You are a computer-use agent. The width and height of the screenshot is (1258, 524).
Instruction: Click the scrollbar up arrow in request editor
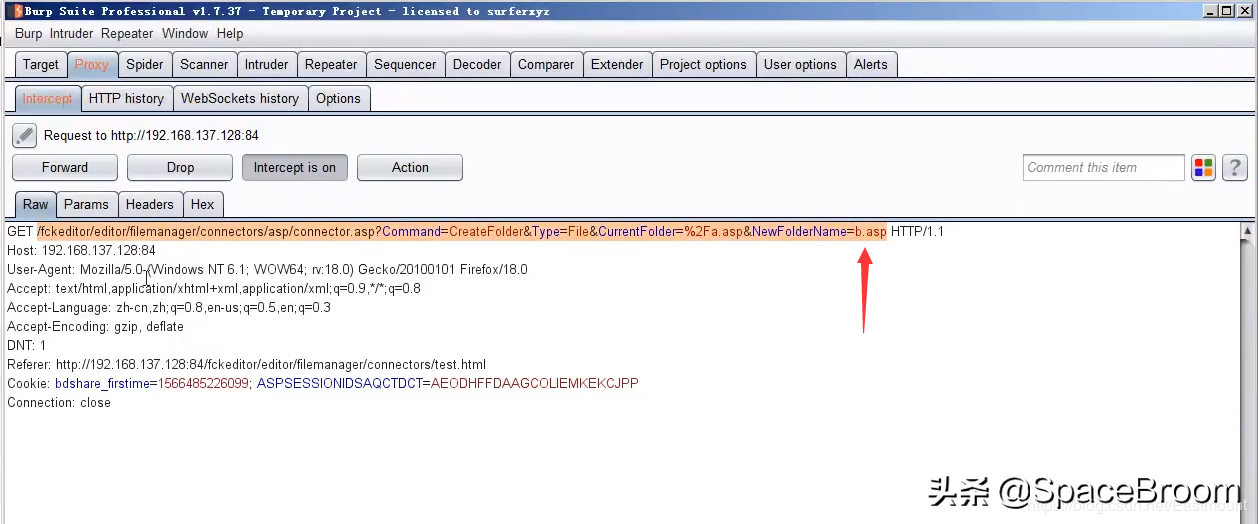click(x=1247, y=231)
